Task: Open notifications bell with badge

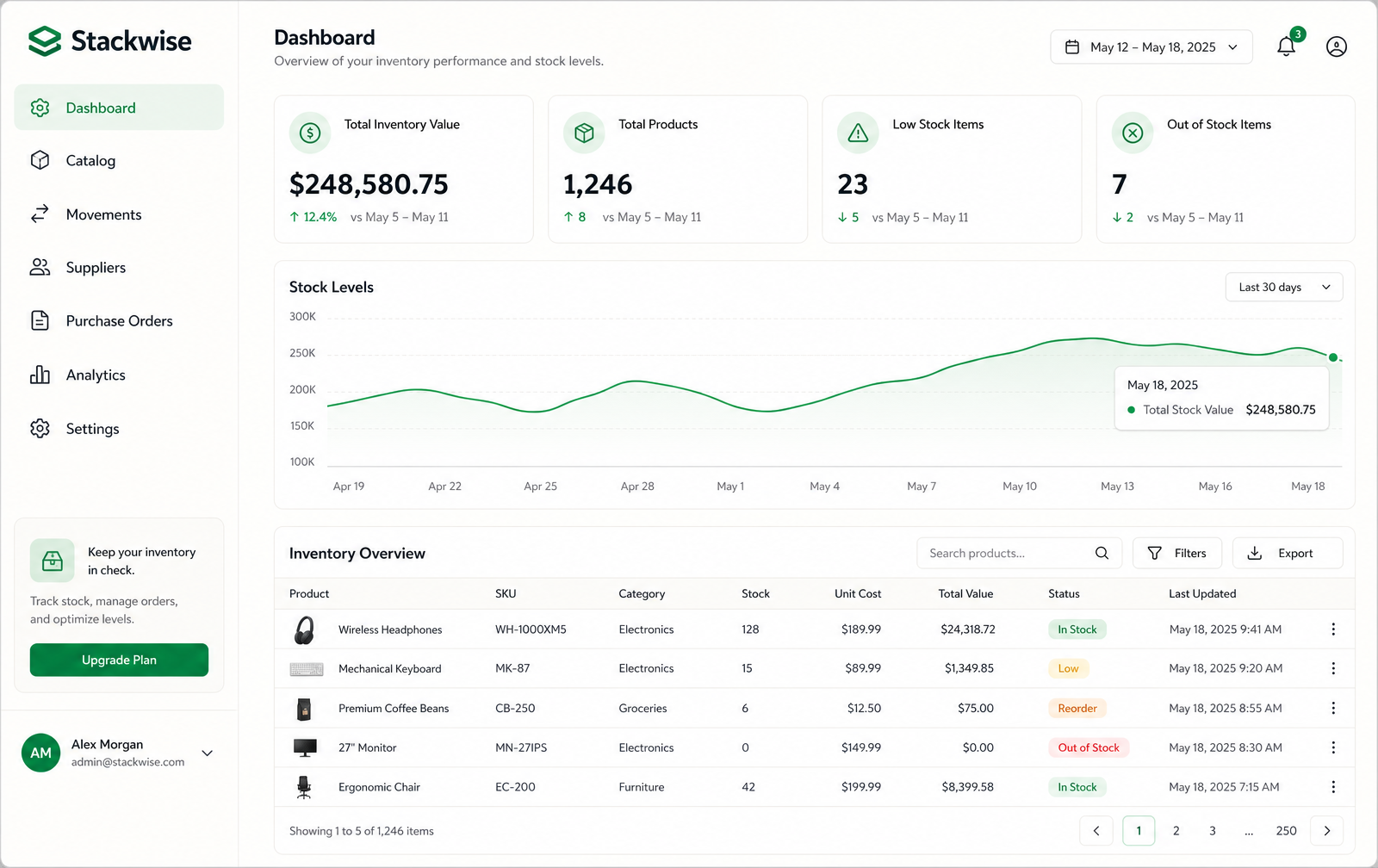Action: 1288,45
